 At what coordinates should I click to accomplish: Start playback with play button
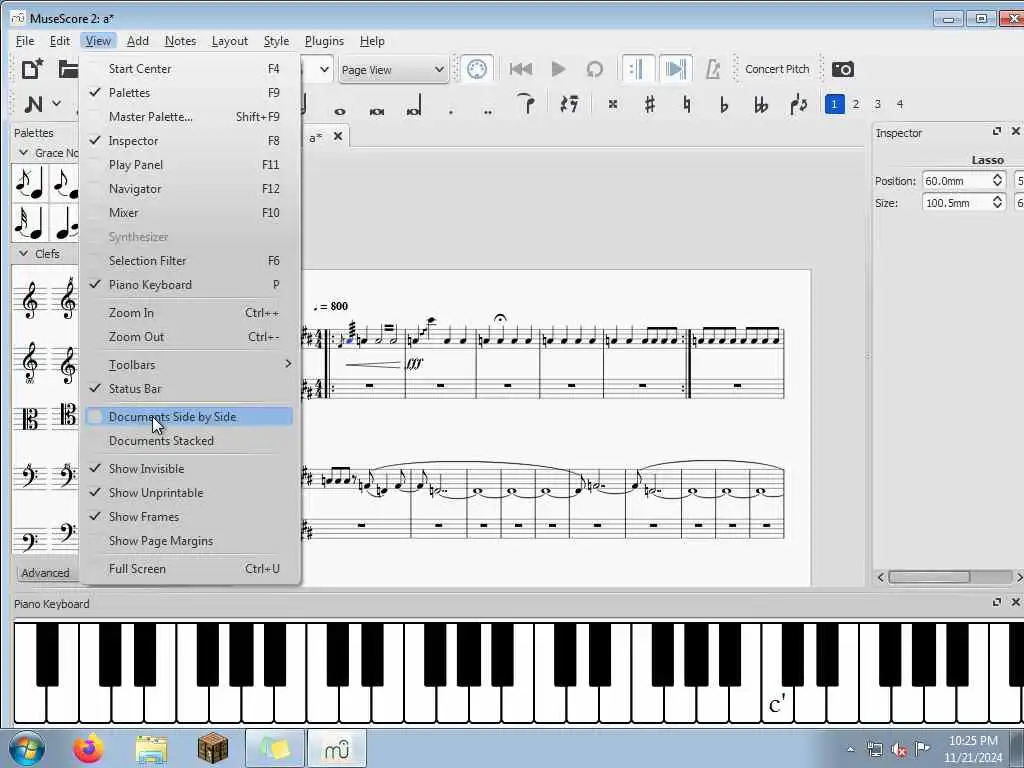[558, 69]
